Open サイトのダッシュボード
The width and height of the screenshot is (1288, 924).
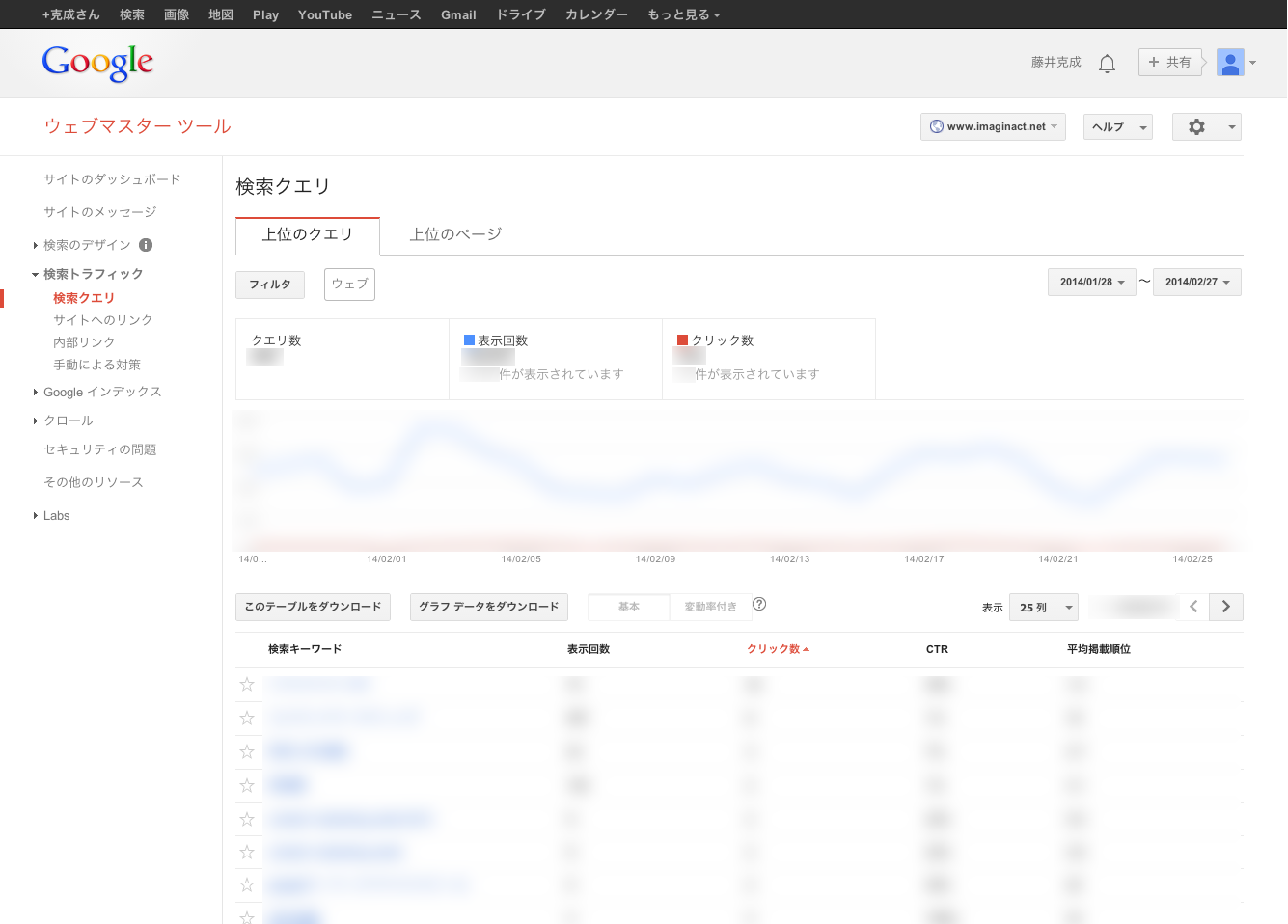112,179
